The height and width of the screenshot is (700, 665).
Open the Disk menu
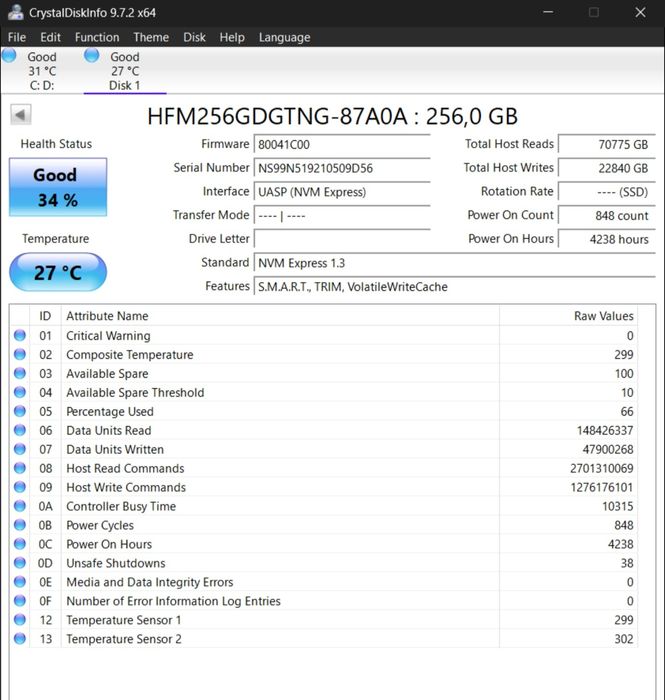point(194,37)
